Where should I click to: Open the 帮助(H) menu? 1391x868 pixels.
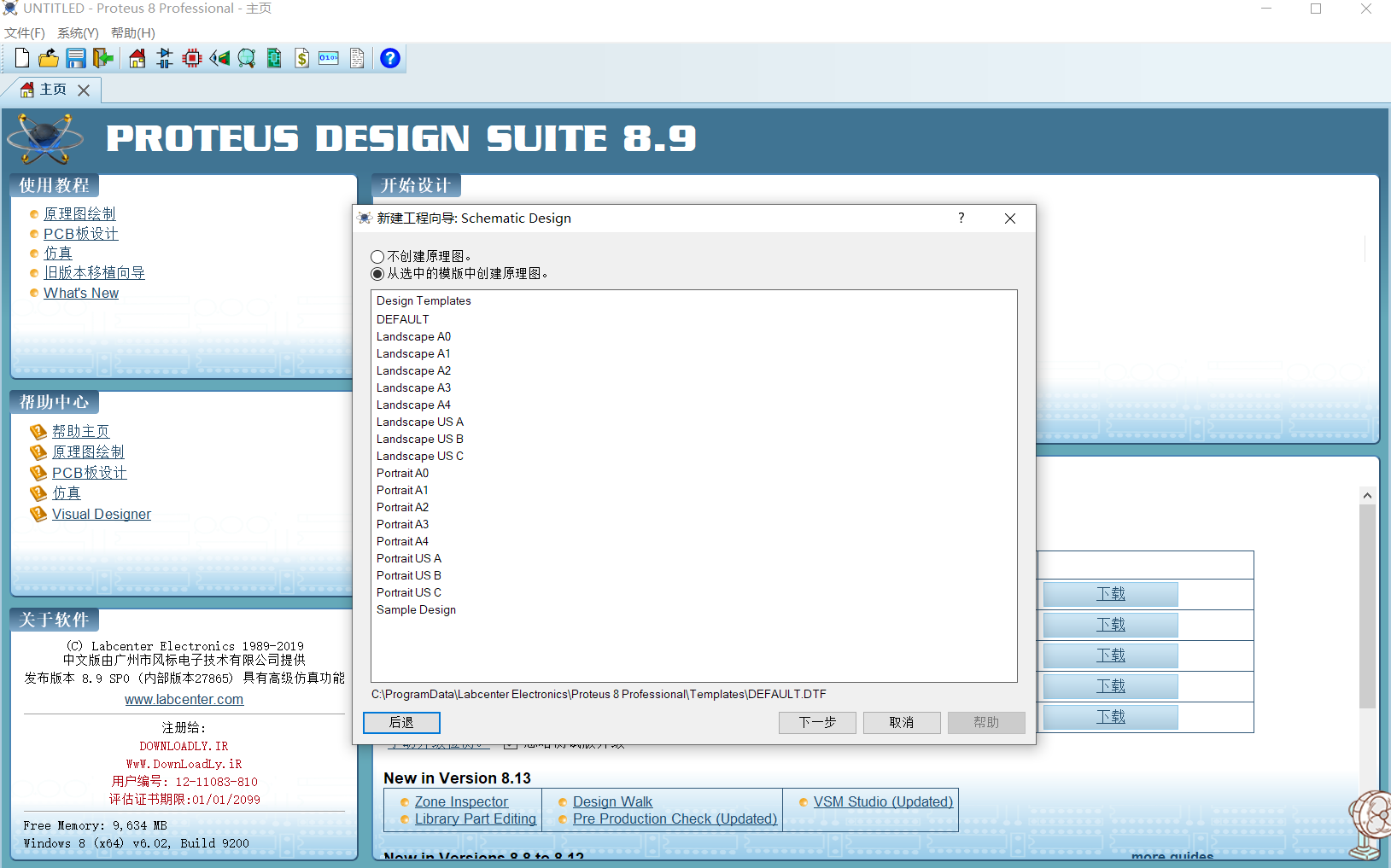(133, 32)
